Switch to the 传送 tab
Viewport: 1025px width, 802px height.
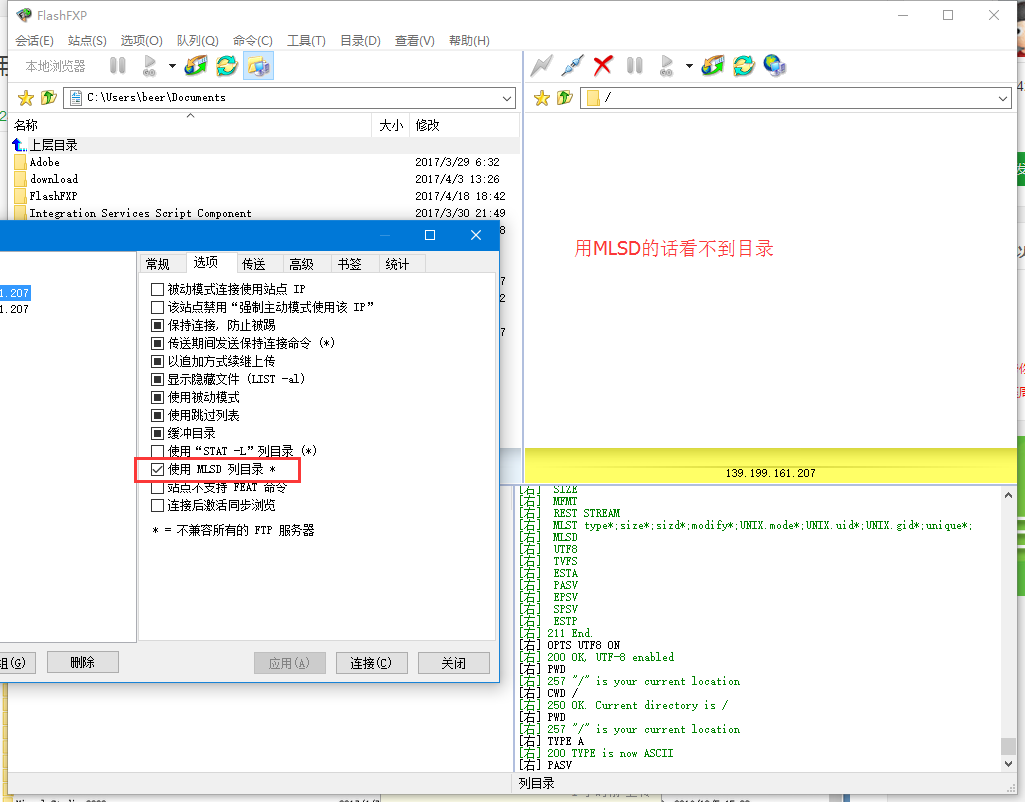pyautogui.click(x=254, y=264)
